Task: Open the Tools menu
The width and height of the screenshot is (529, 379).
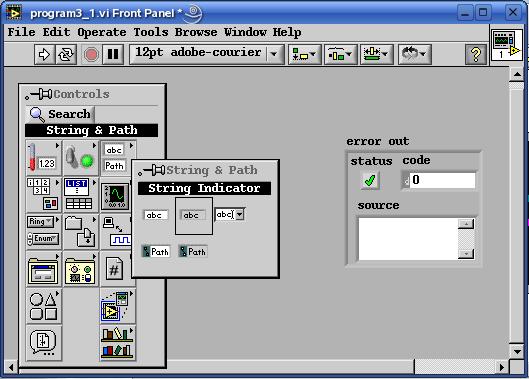Action: pos(150,32)
